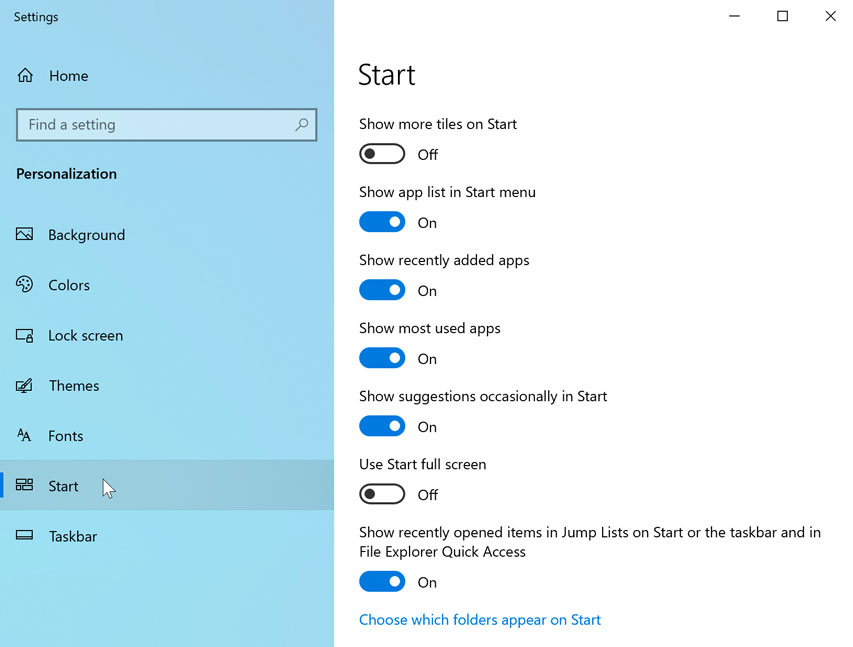Click the Start icon in sidebar
Screen dimensions: 853x647
tap(24, 486)
